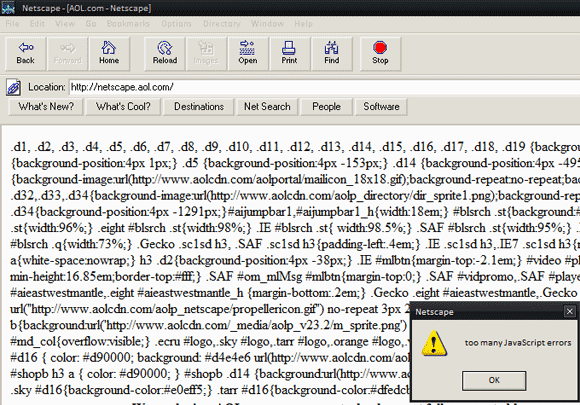Open the Help menu
The image size is (580, 405).
[x=303, y=24]
